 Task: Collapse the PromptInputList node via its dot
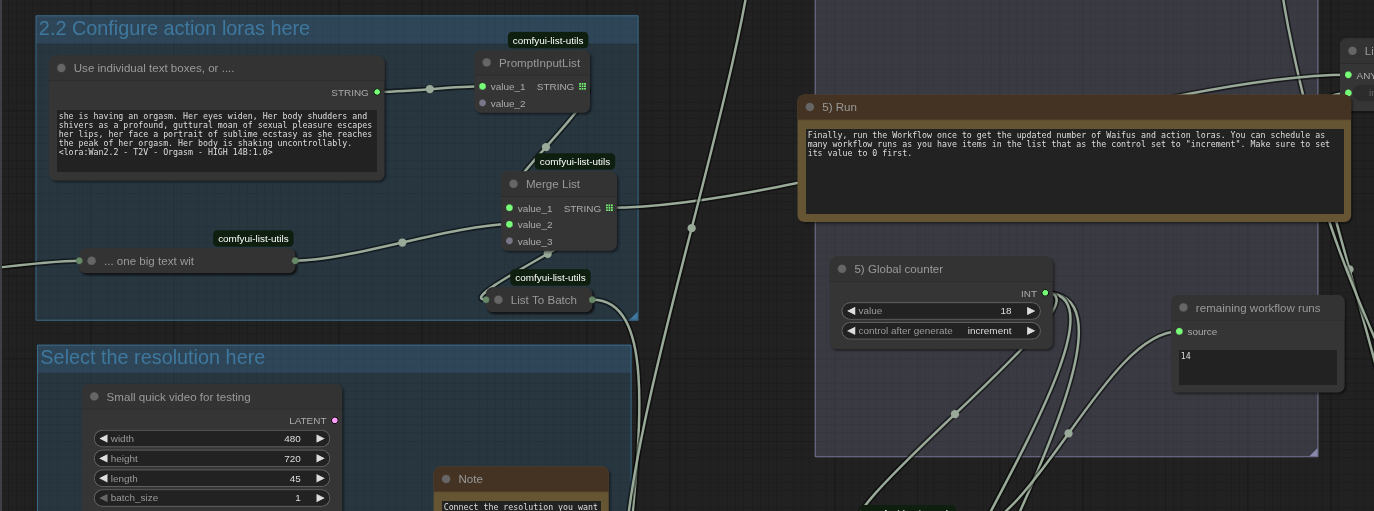point(487,63)
